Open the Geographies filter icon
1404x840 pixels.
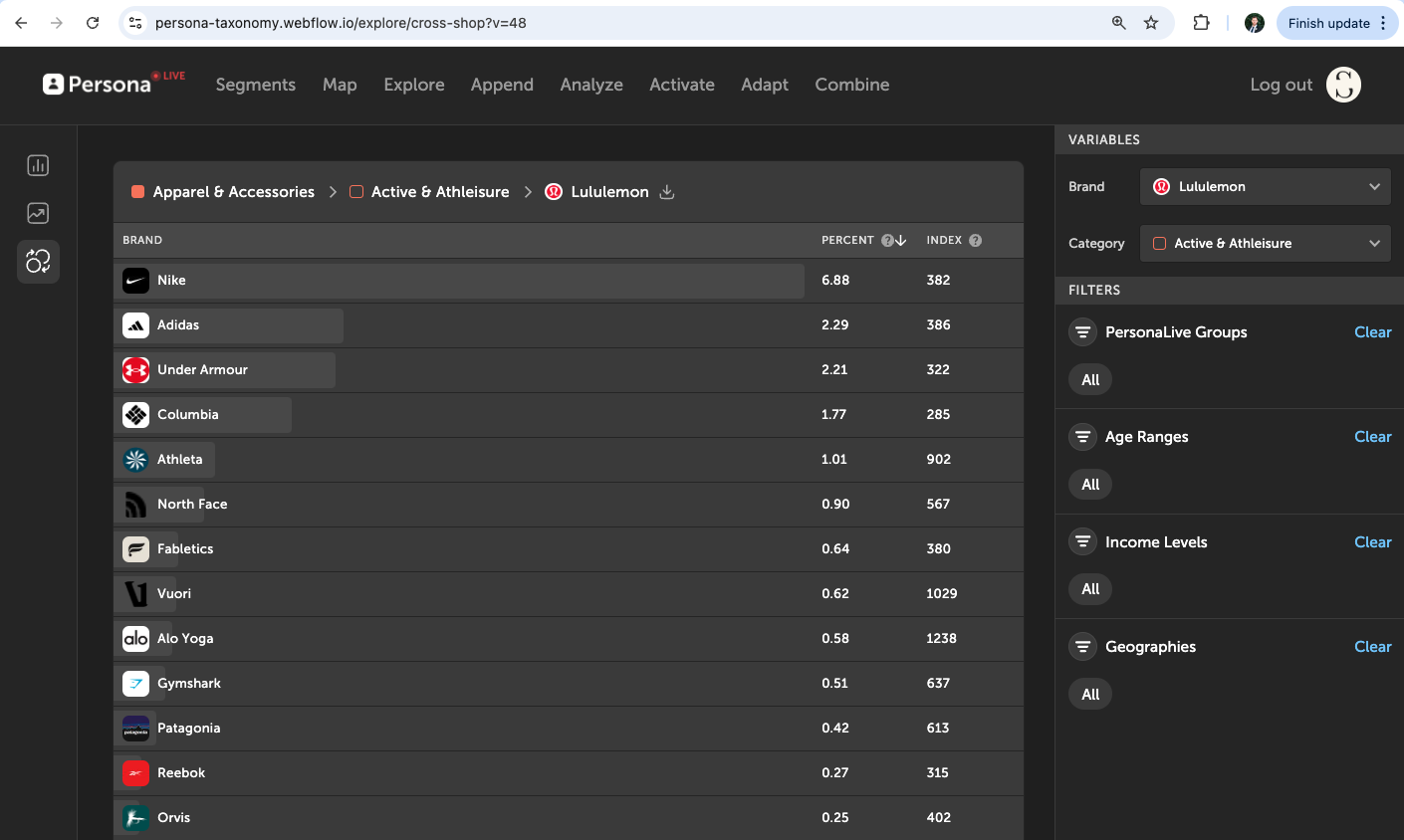point(1082,647)
